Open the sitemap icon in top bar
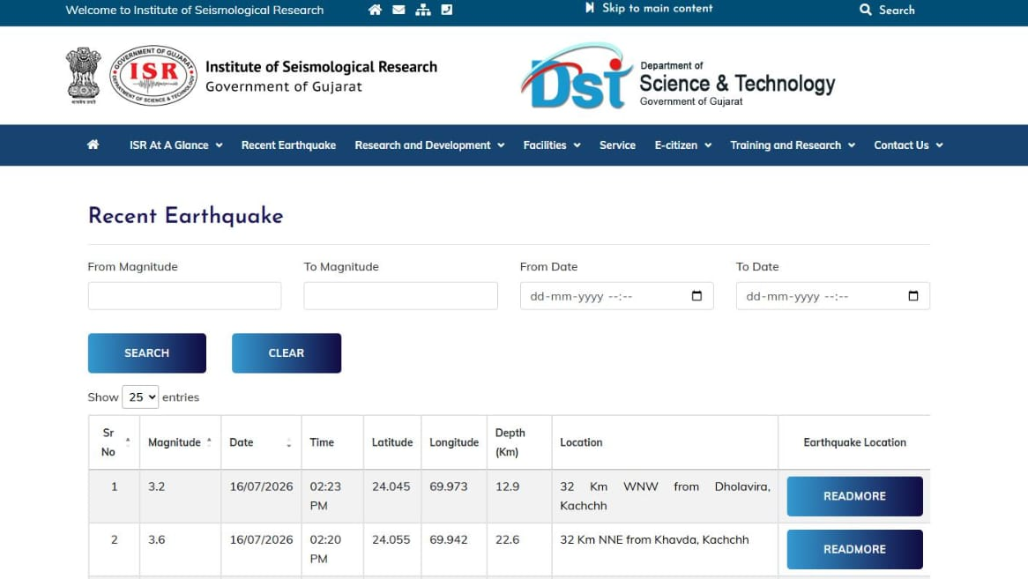This screenshot has width=1028, height=579. click(423, 10)
